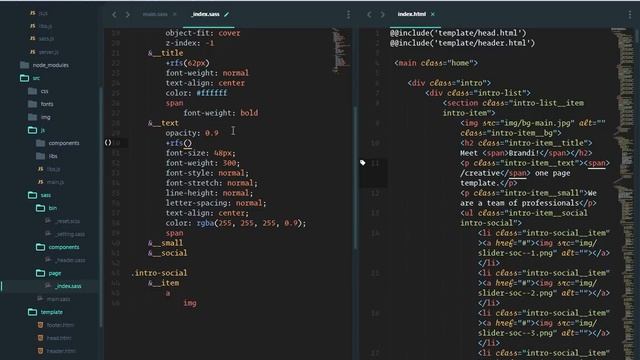The image size is (640, 360).
Task: Click the sass editor's minimap
Action: (341, 51)
